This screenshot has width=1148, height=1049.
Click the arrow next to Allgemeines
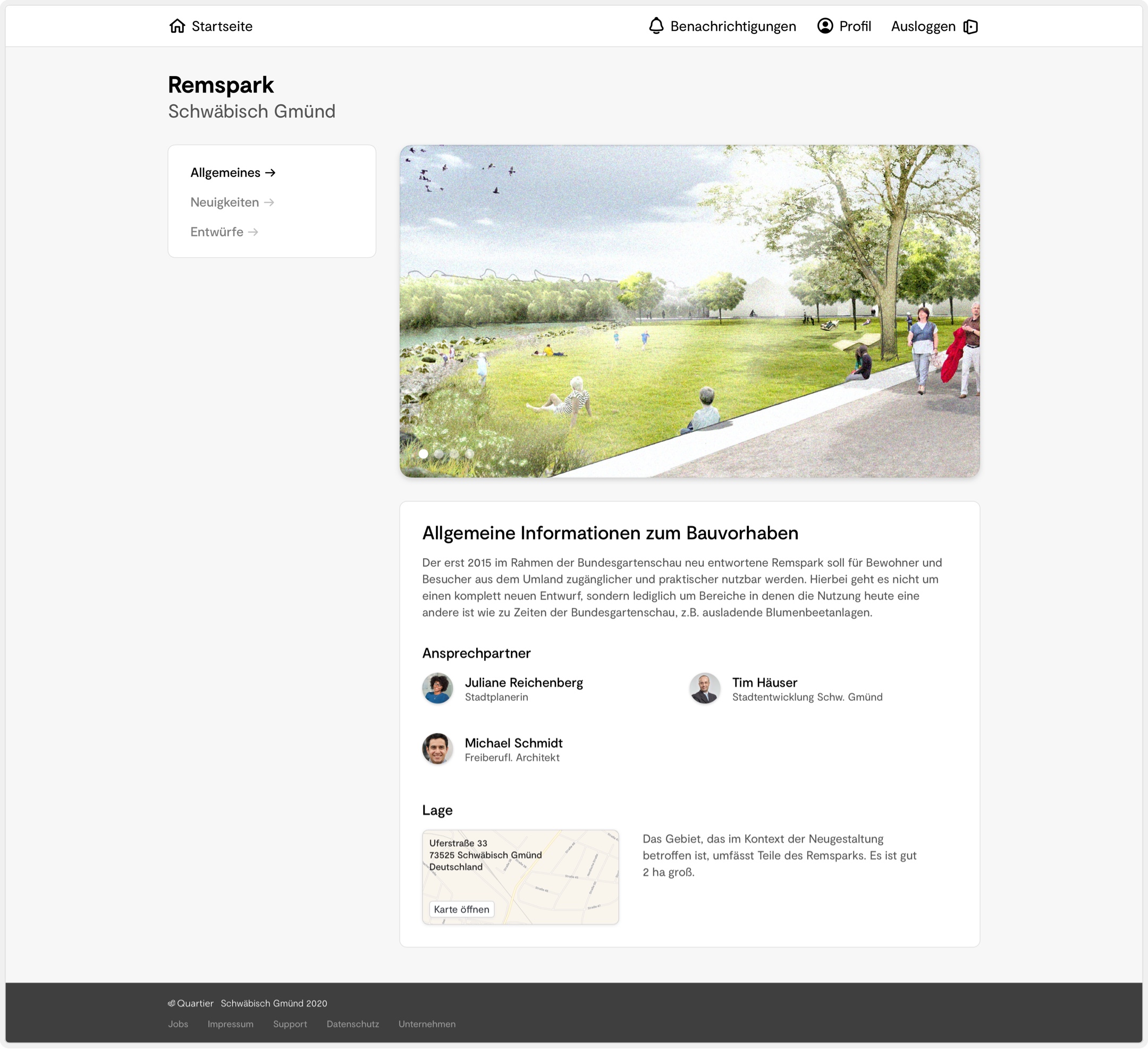tap(271, 173)
